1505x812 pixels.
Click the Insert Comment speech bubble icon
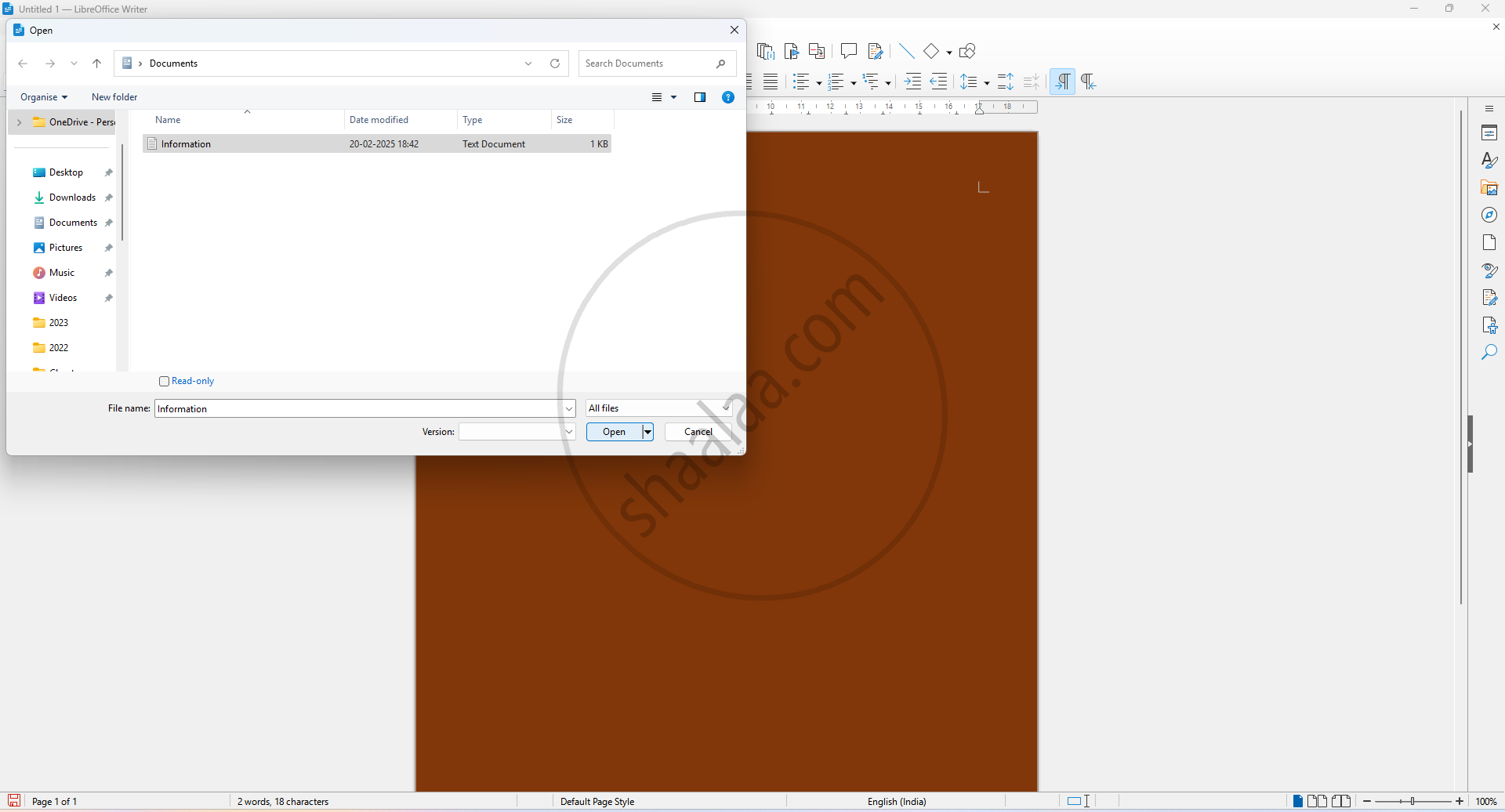(848, 51)
